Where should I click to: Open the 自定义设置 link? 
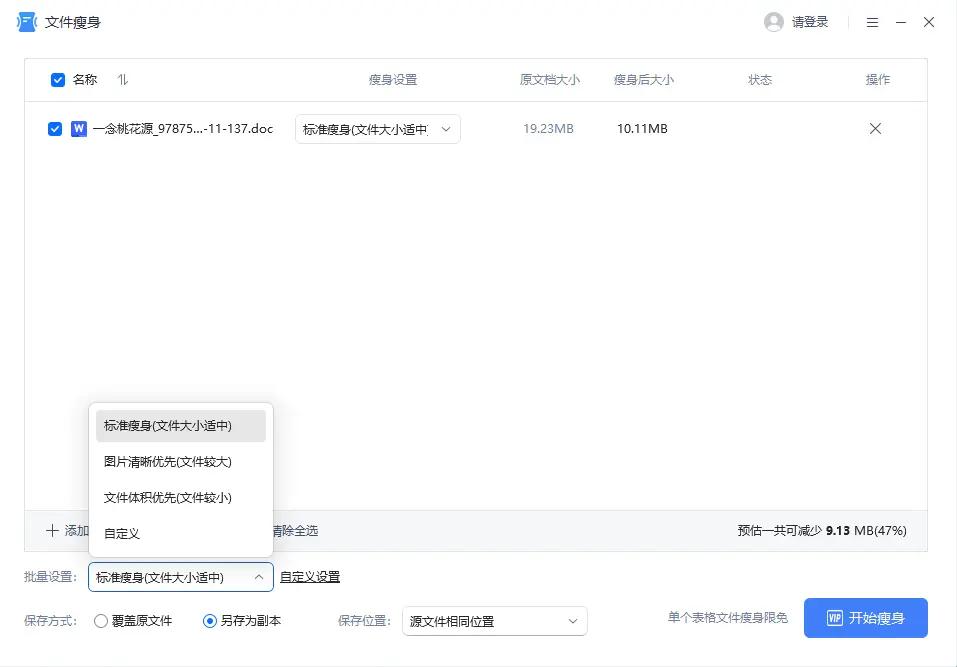tap(309, 577)
